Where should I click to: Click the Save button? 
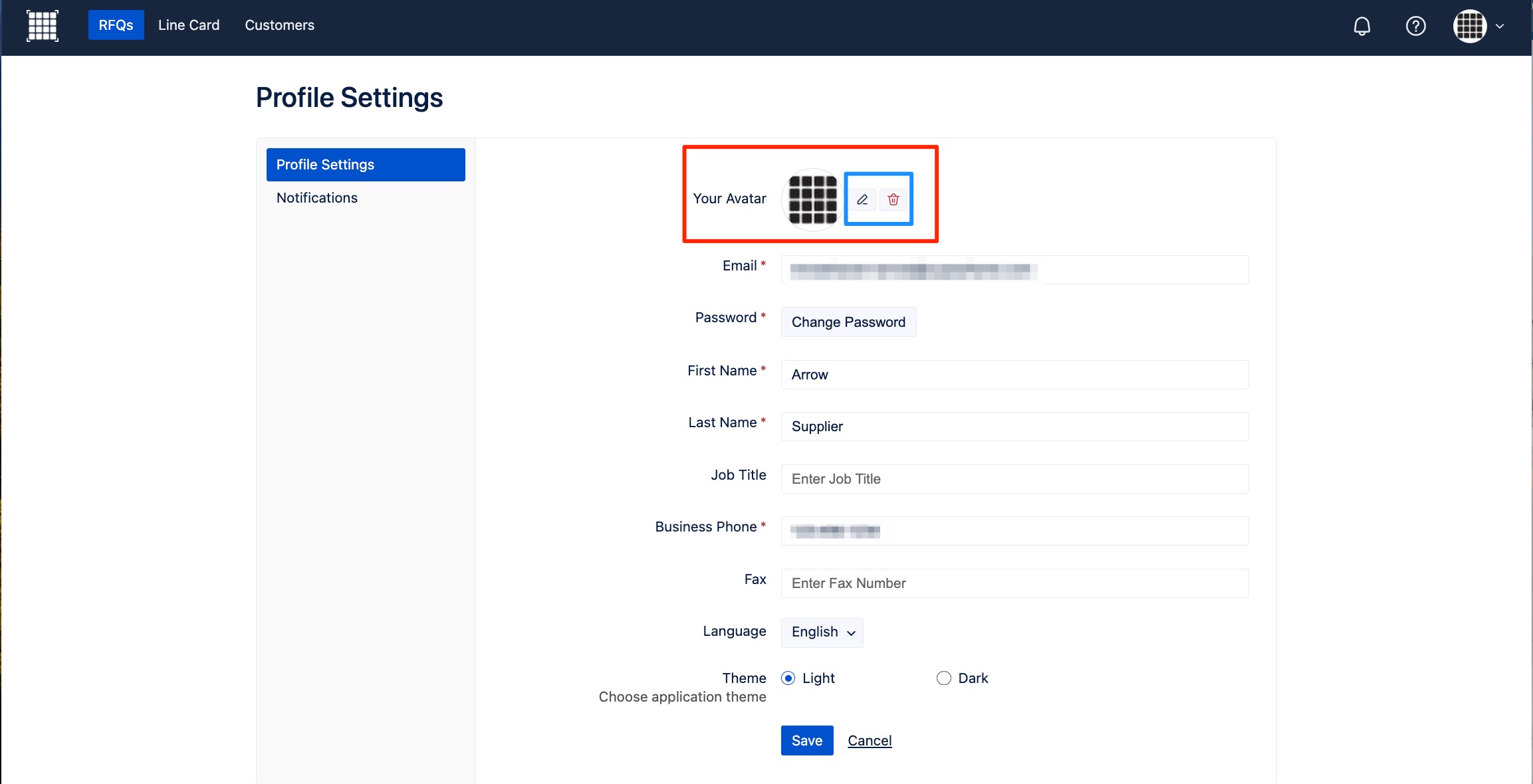807,741
